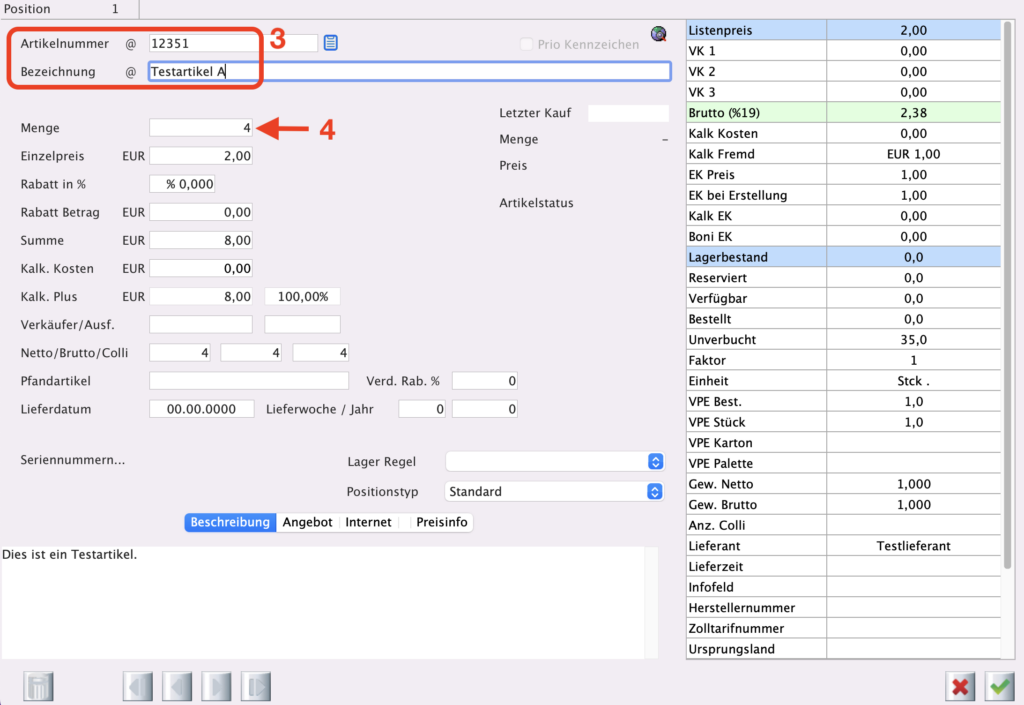
Task: Select the Beschreibung tab
Action: (x=230, y=522)
